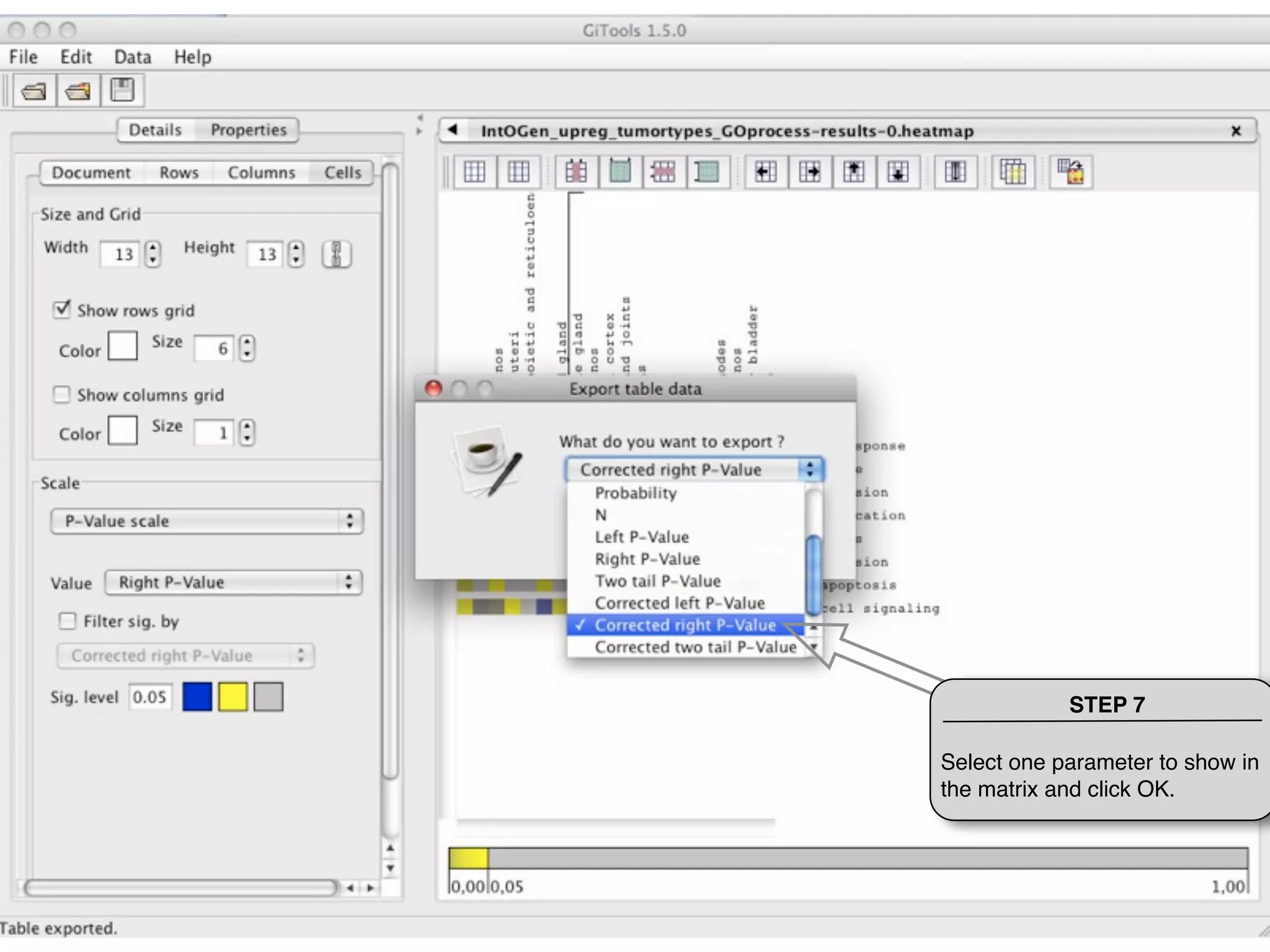The width and height of the screenshot is (1270, 952).
Task: Enable the Show columns grid checkbox
Action: pyautogui.click(x=61, y=394)
